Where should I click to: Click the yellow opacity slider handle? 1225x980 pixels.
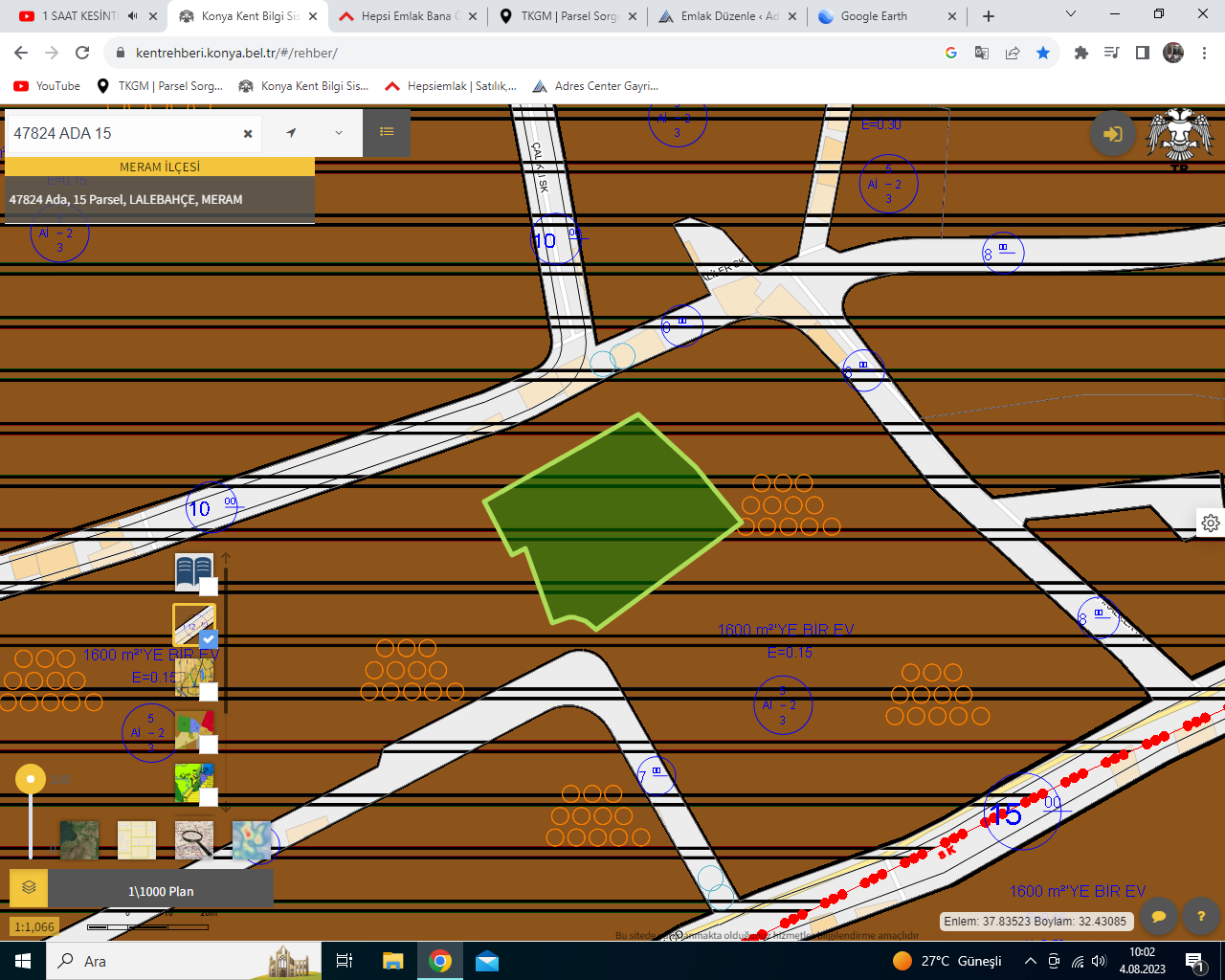tap(31, 779)
